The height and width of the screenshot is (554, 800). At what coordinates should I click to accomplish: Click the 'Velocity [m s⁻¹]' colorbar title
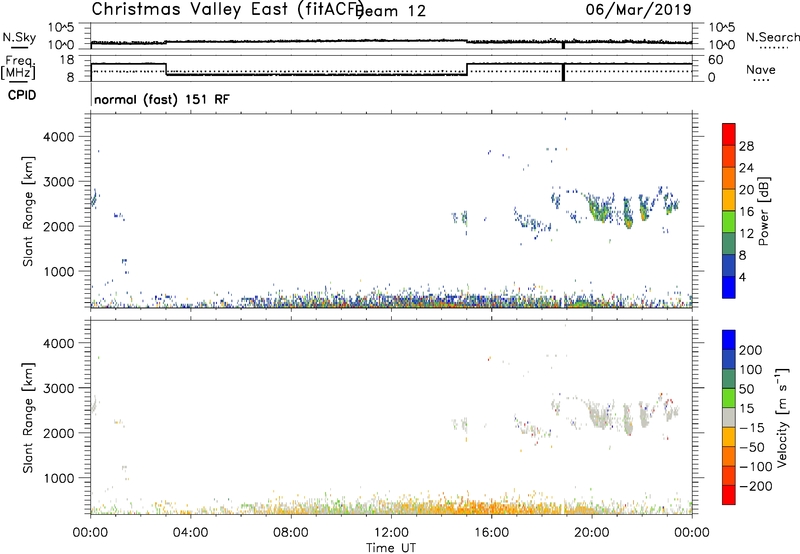click(781, 417)
